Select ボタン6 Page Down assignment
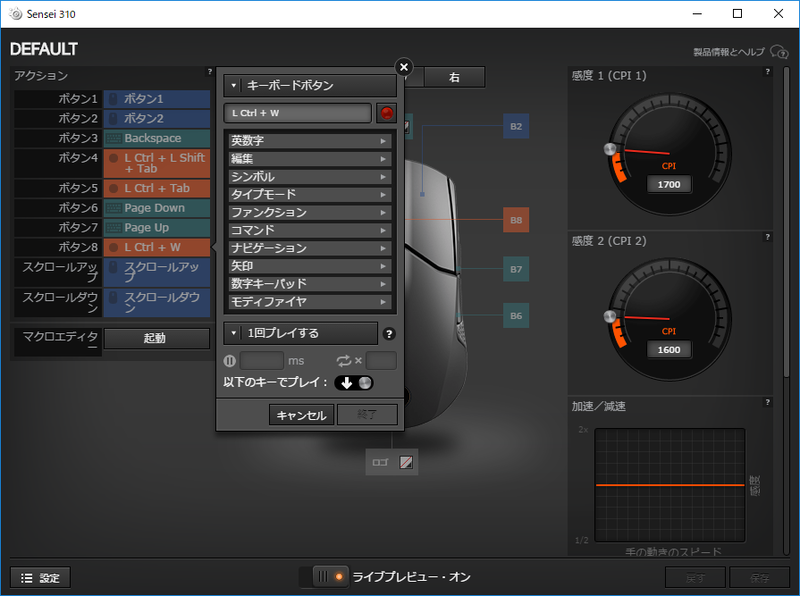The width and height of the screenshot is (800, 596). [x=157, y=208]
